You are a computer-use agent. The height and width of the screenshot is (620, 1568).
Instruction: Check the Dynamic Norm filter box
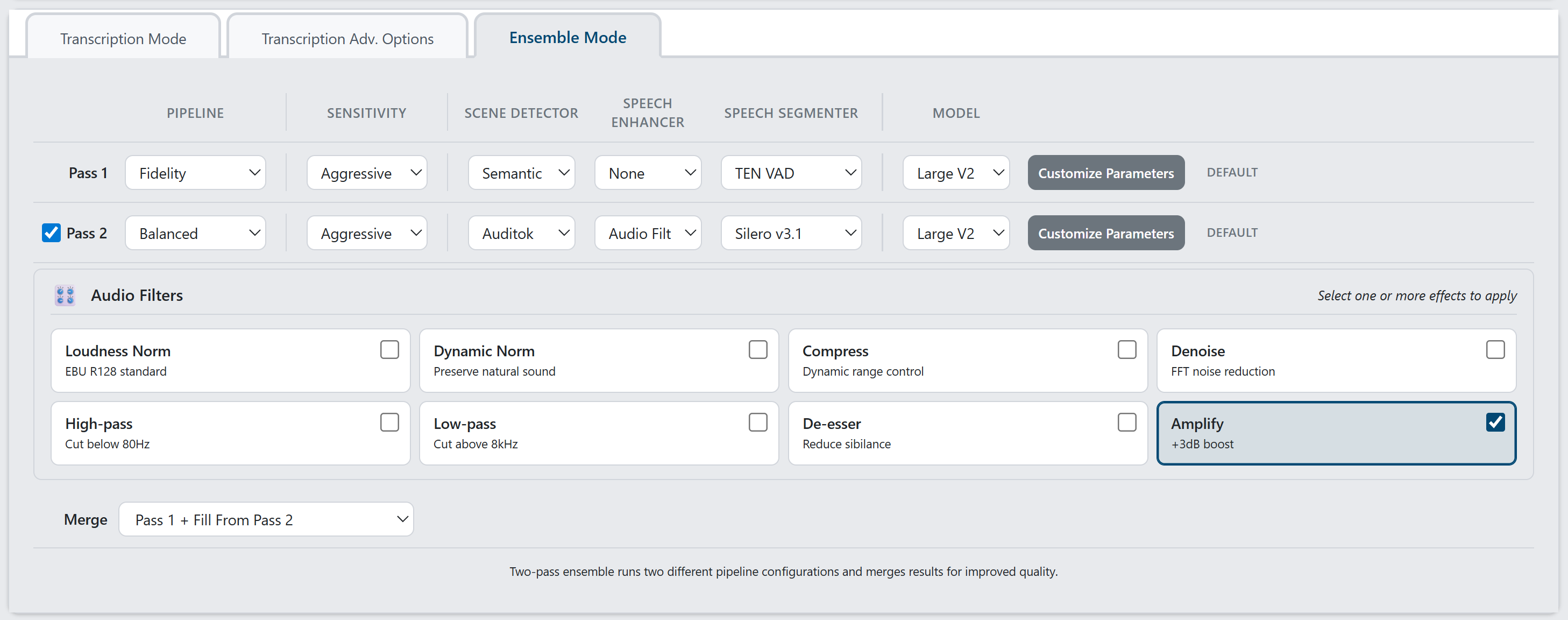(x=757, y=350)
